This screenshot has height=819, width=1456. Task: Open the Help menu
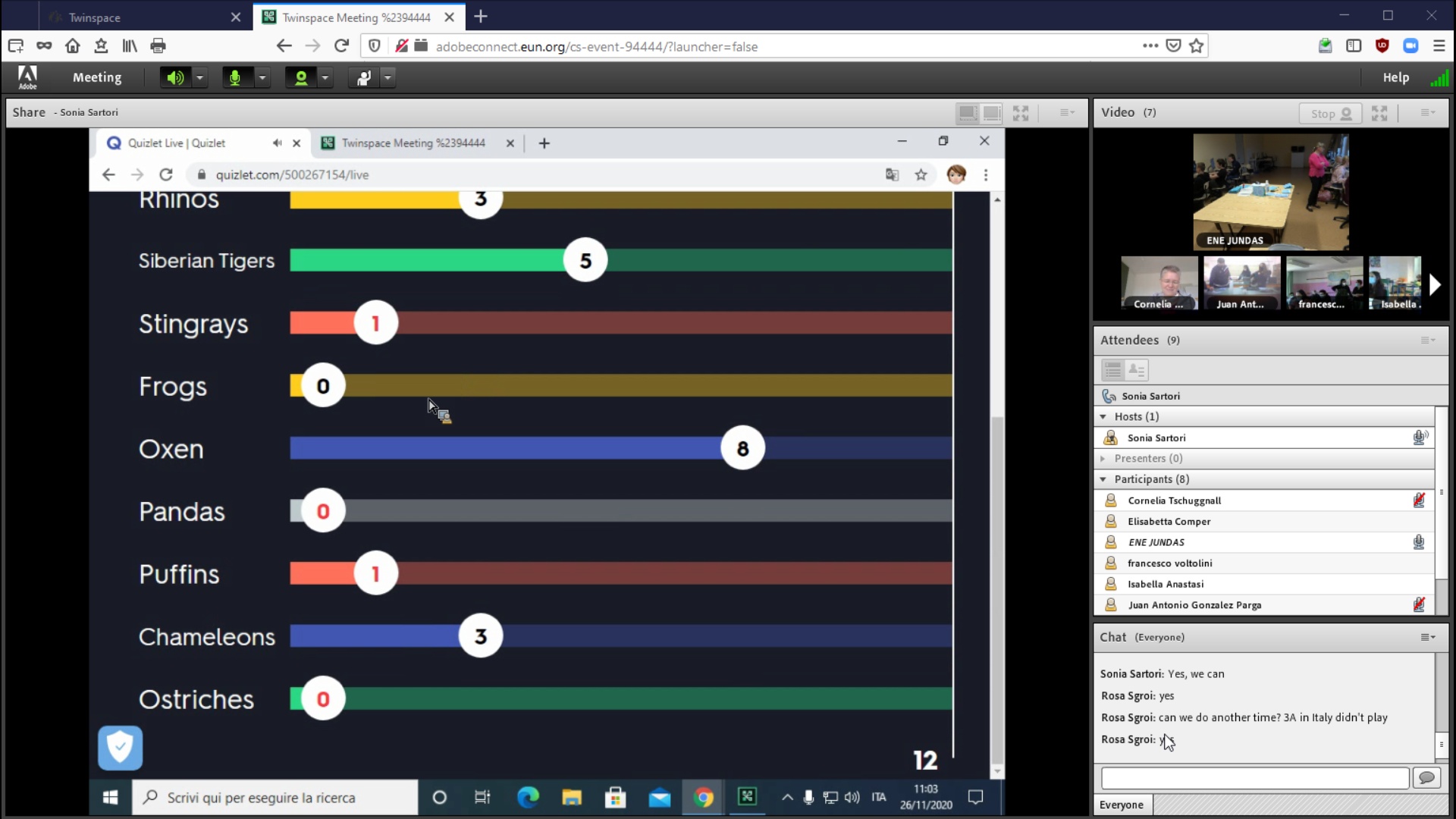[x=1395, y=77]
